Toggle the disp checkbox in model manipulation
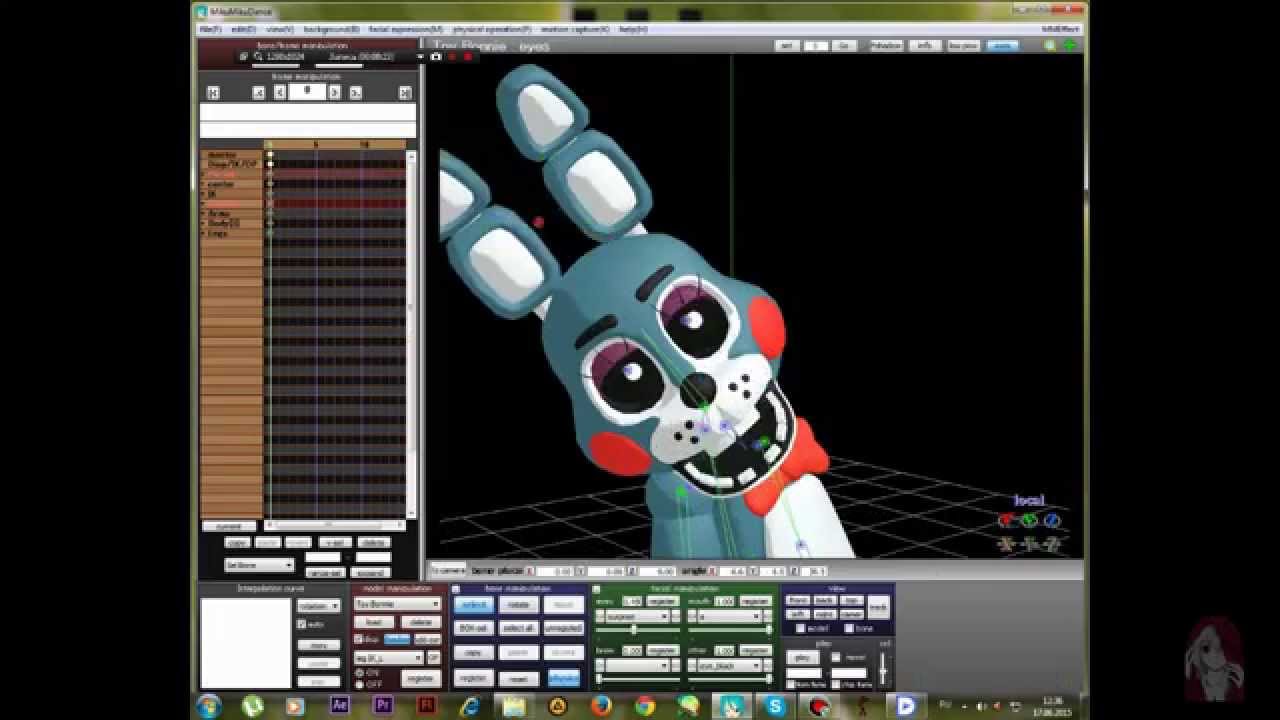Screen dimensions: 1280x720 [x=359, y=639]
